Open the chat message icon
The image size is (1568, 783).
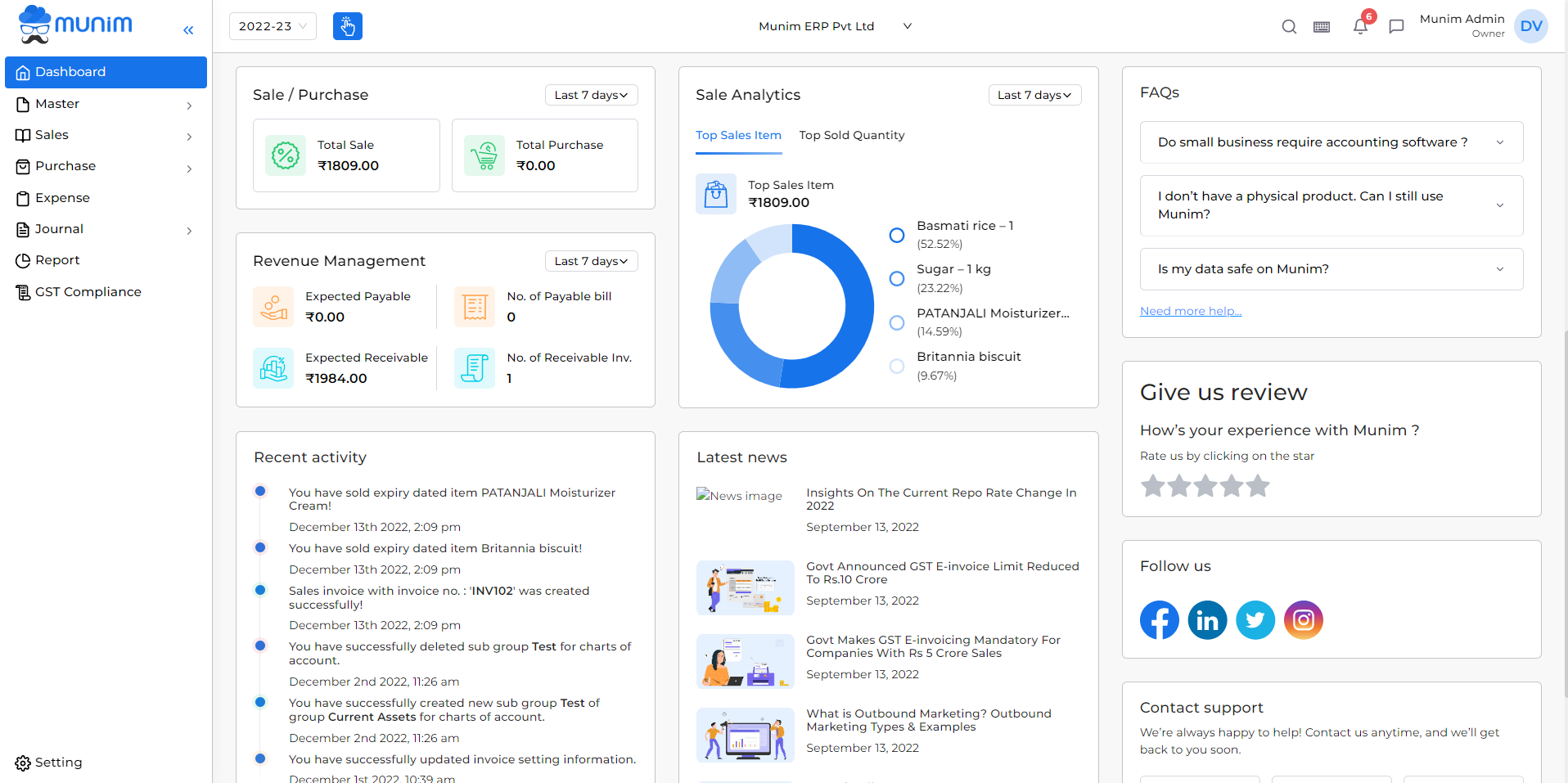coord(1396,27)
